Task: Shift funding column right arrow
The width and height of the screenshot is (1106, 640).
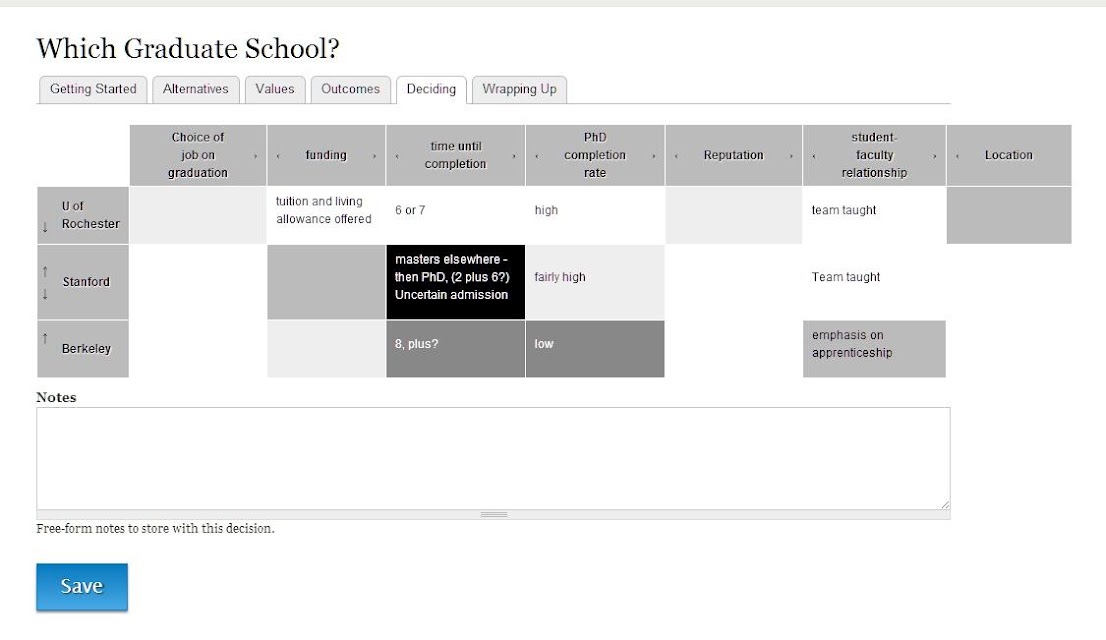Action: tap(375, 156)
